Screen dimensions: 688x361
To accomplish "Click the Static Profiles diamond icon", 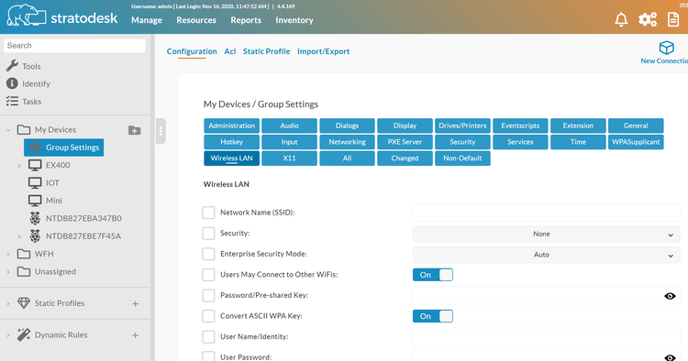I will 24,303.
